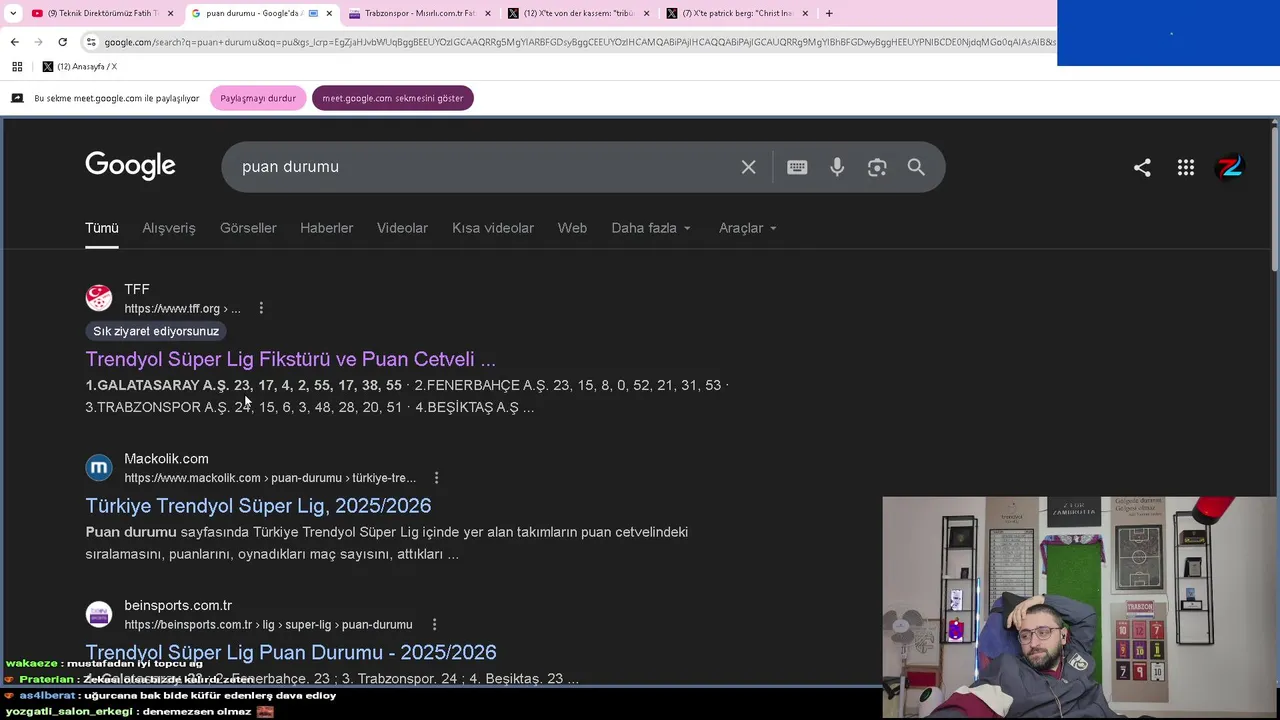Switch to the YouTube Teknik Direktörümüz tab
Viewport: 1280px width, 720px height.
103,13
